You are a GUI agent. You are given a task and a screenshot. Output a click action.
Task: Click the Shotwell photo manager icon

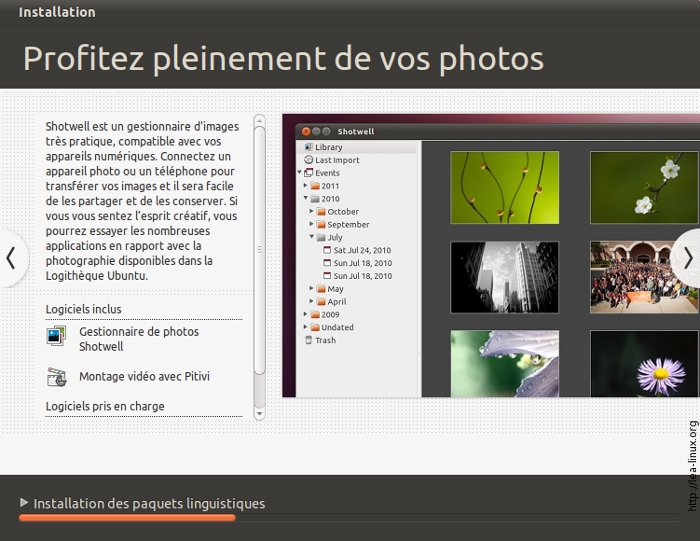[x=56, y=337]
